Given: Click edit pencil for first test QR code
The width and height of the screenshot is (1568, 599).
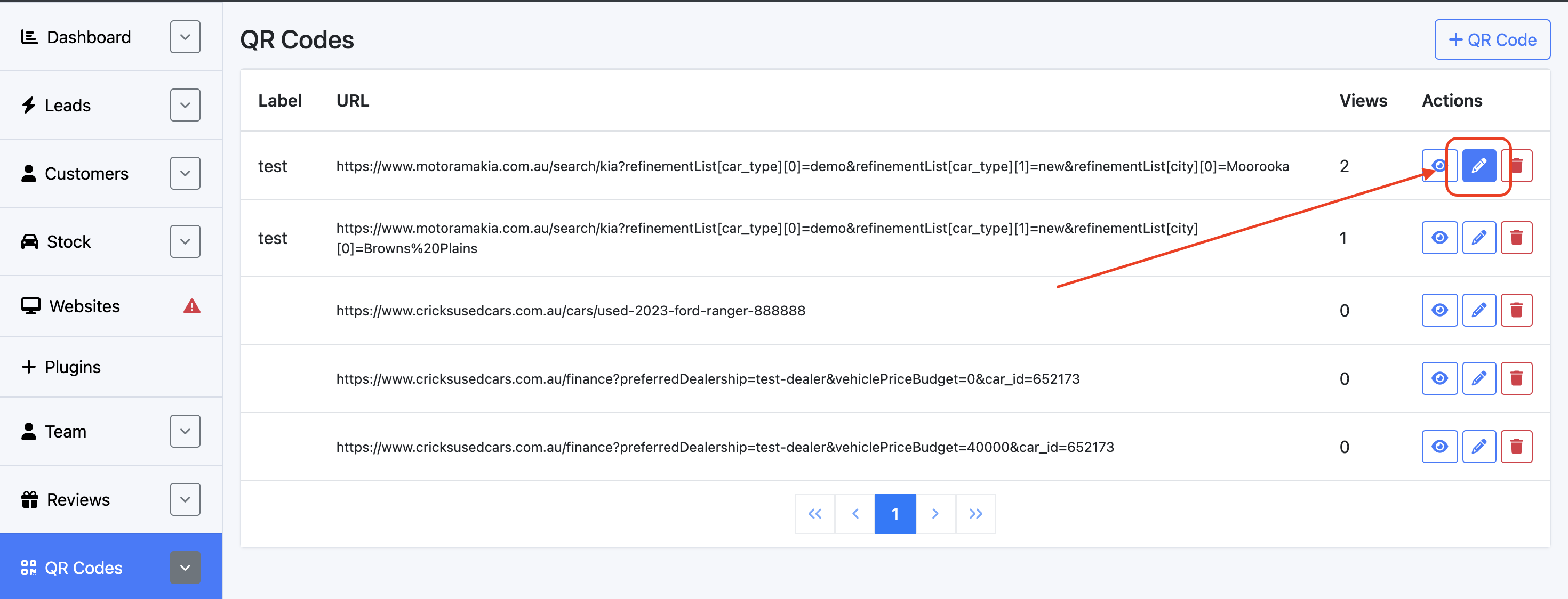Looking at the screenshot, I should 1478,165.
